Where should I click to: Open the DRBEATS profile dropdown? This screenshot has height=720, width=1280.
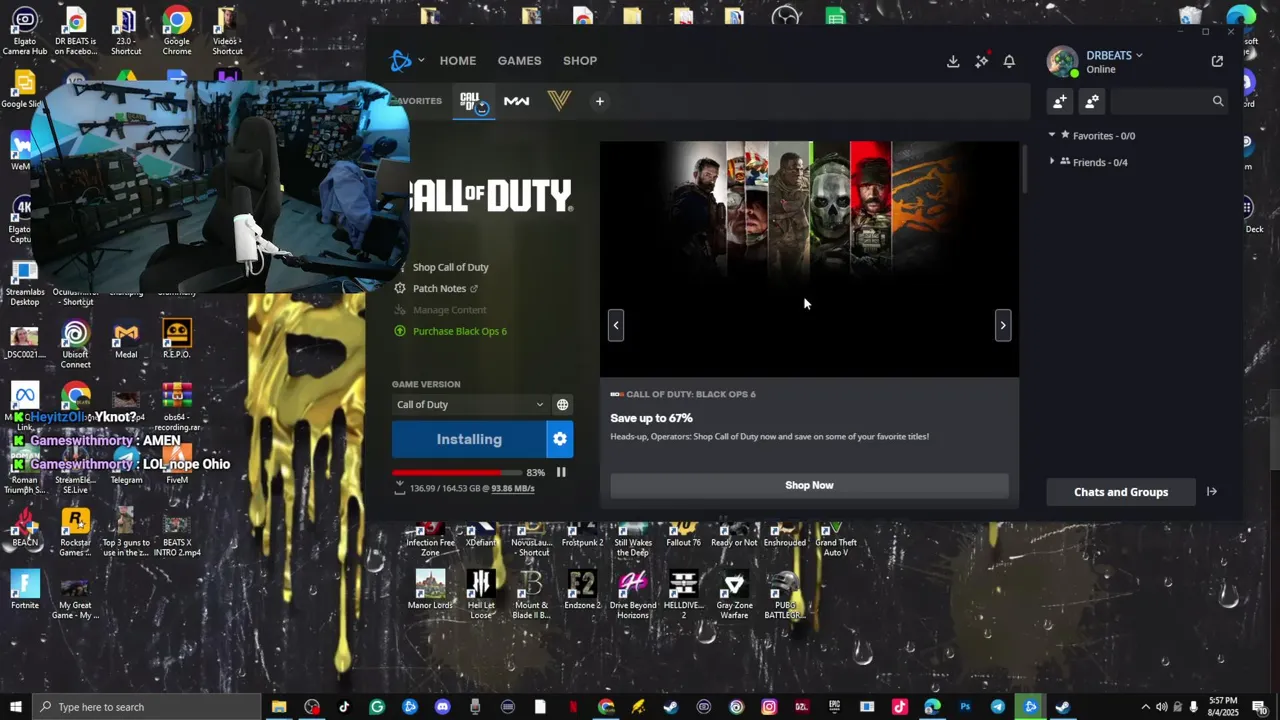pyautogui.click(x=1114, y=56)
